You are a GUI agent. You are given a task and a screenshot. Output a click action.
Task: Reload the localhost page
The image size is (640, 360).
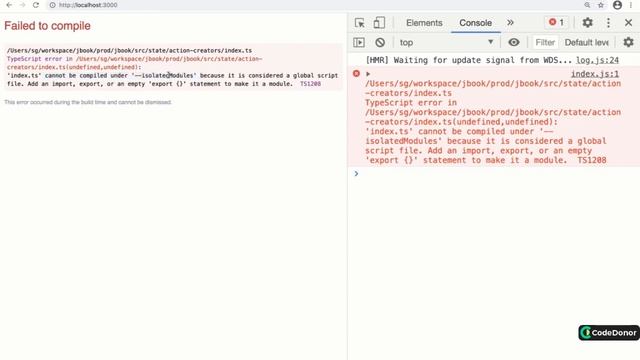click(36, 5)
